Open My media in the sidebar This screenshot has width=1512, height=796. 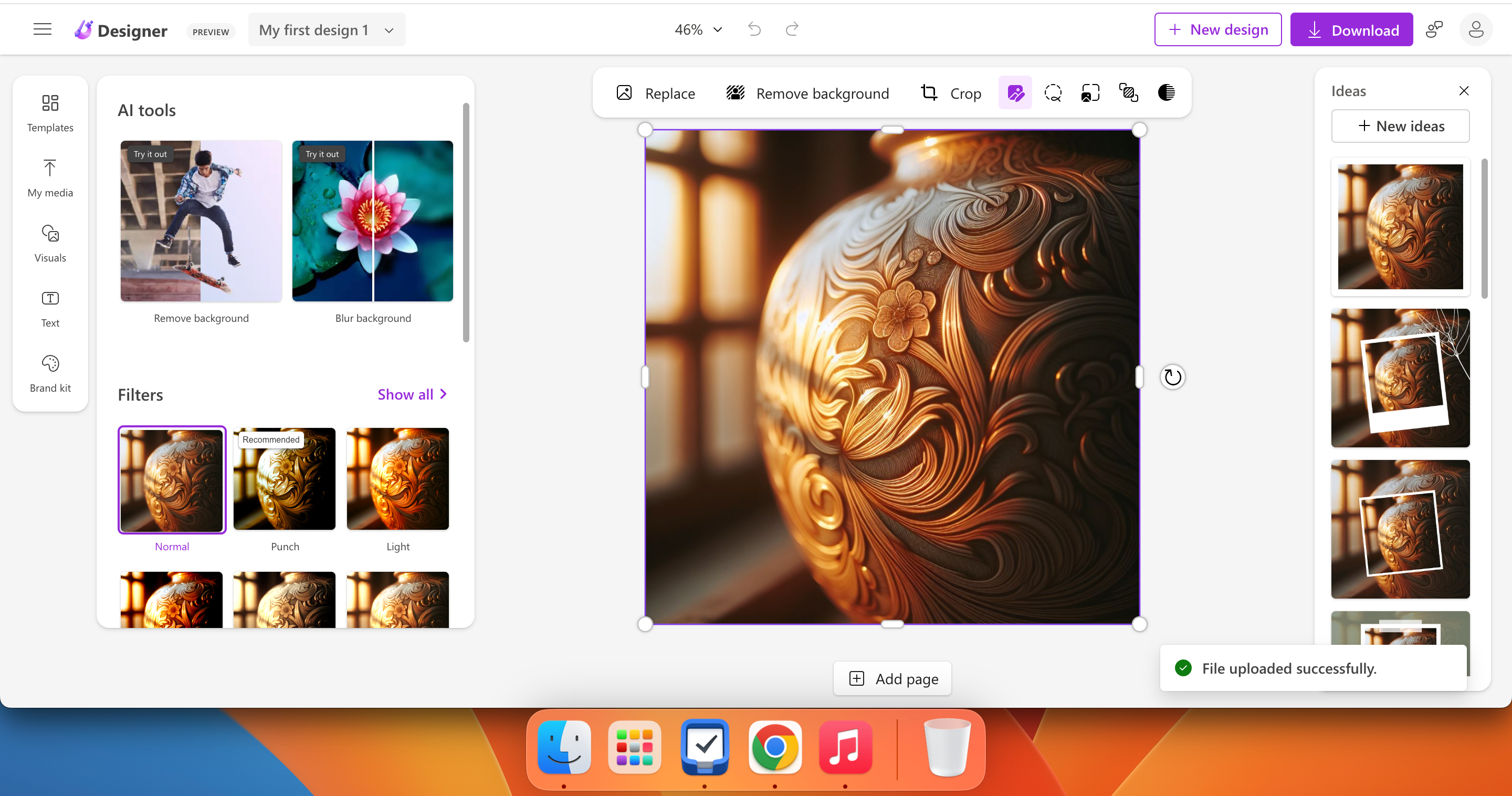click(x=50, y=178)
